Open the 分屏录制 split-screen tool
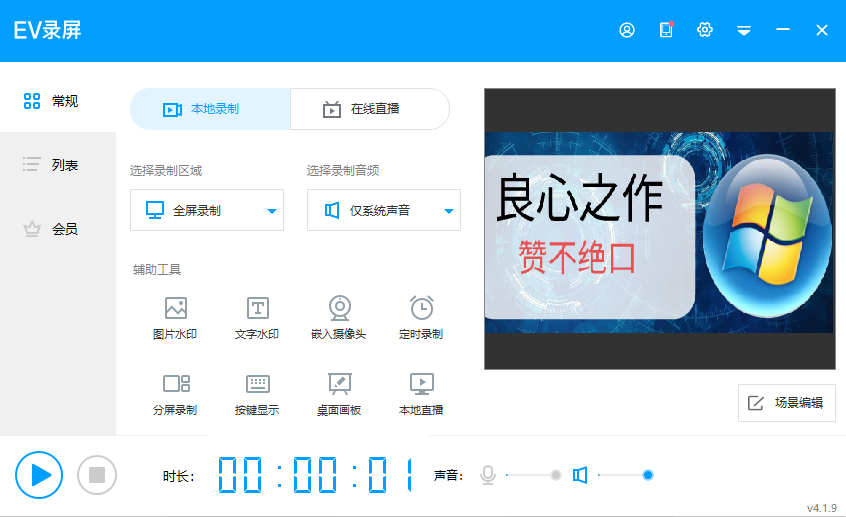The width and height of the screenshot is (846, 517). coord(175,394)
